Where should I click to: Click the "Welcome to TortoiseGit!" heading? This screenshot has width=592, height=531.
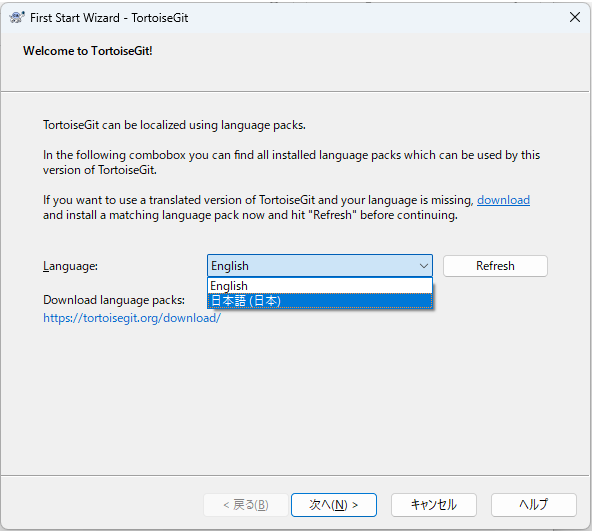88,51
